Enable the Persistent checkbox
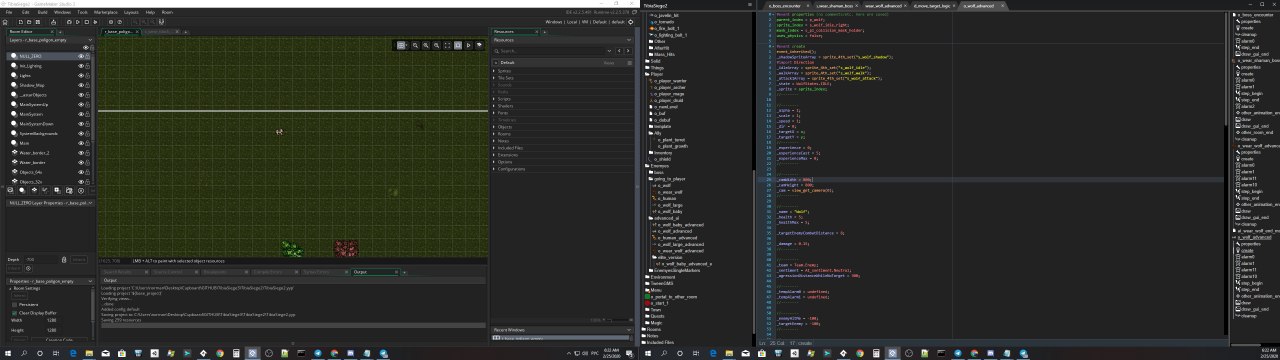The height and width of the screenshot is (360, 1280). click(x=13, y=304)
